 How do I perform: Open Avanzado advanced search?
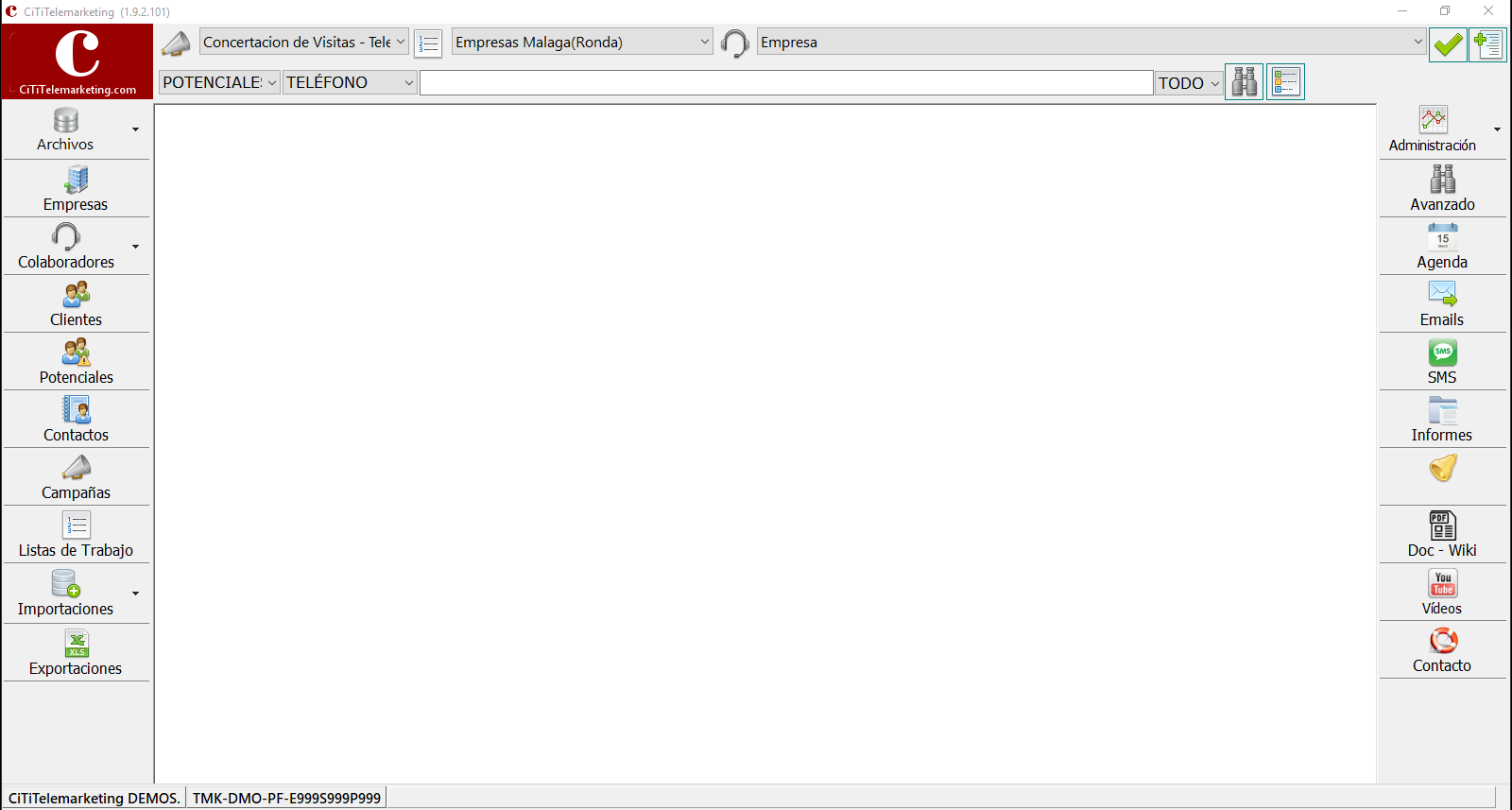(x=1442, y=188)
